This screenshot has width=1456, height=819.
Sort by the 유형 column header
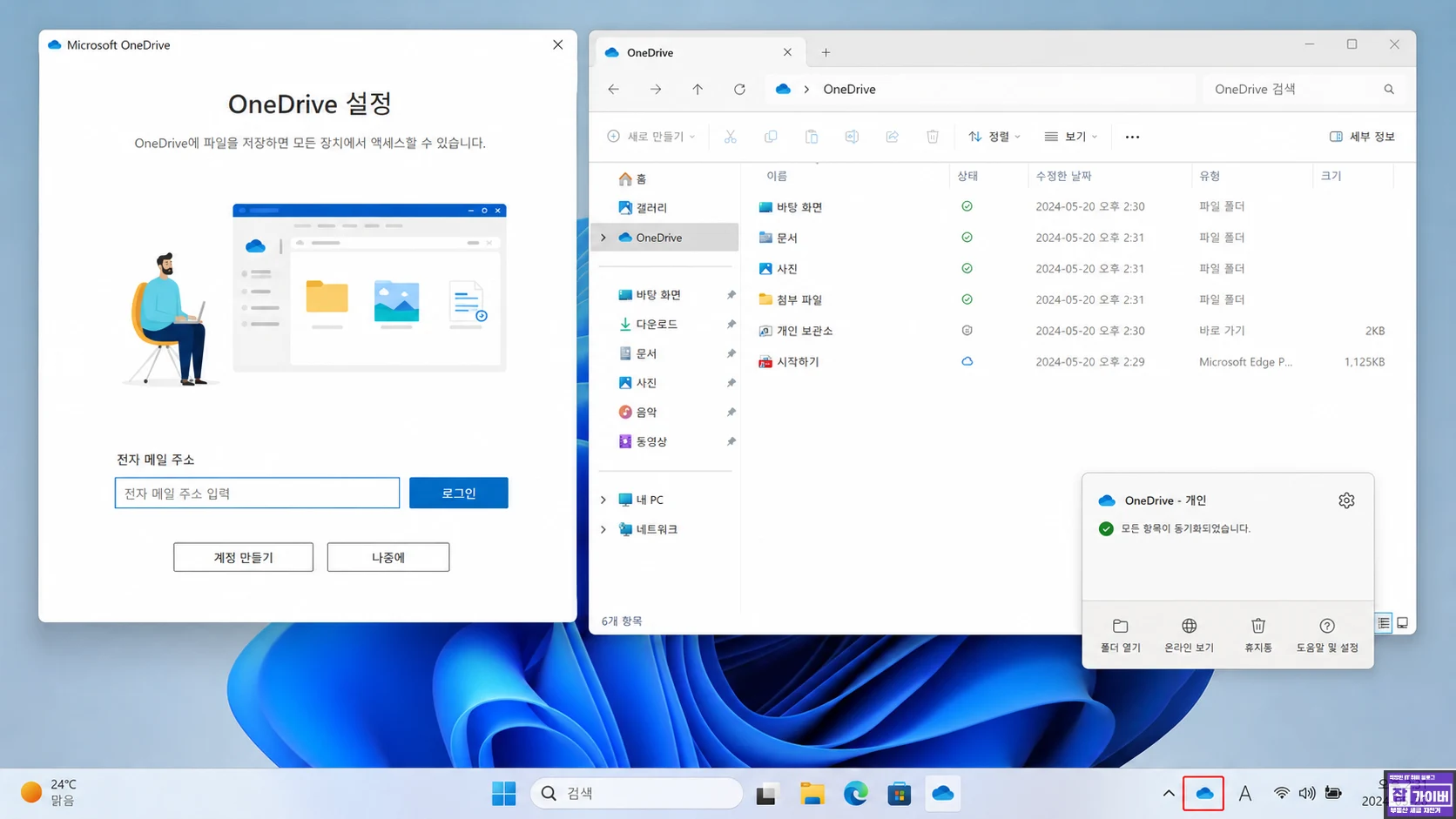click(x=1210, y=176)
